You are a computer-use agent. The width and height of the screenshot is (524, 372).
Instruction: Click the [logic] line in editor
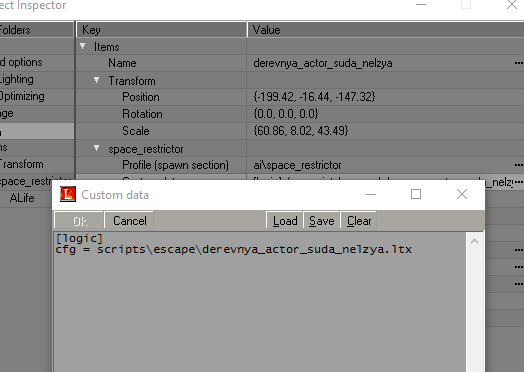point(79,238)
